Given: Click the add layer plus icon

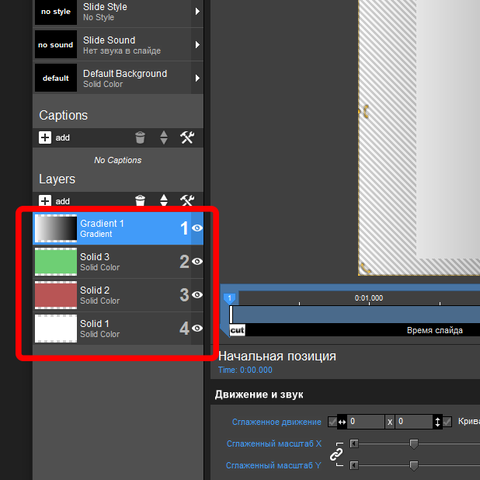Looking at the screenshot, I should pyautogui.click(x=45, y=201).
